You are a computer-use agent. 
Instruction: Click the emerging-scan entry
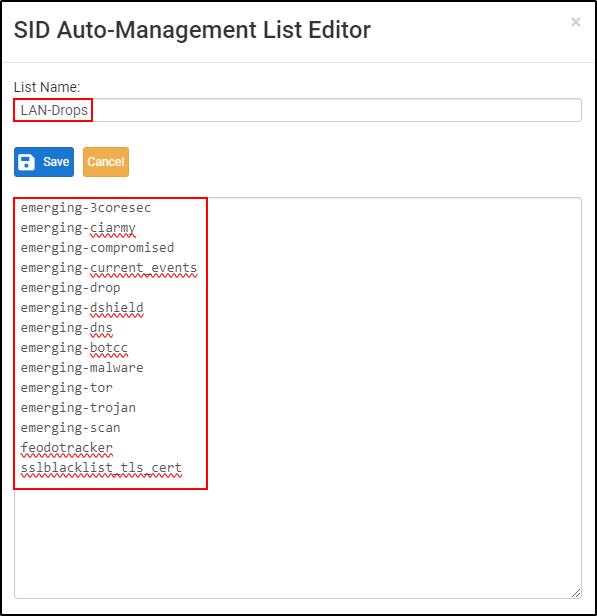point(70,428)
